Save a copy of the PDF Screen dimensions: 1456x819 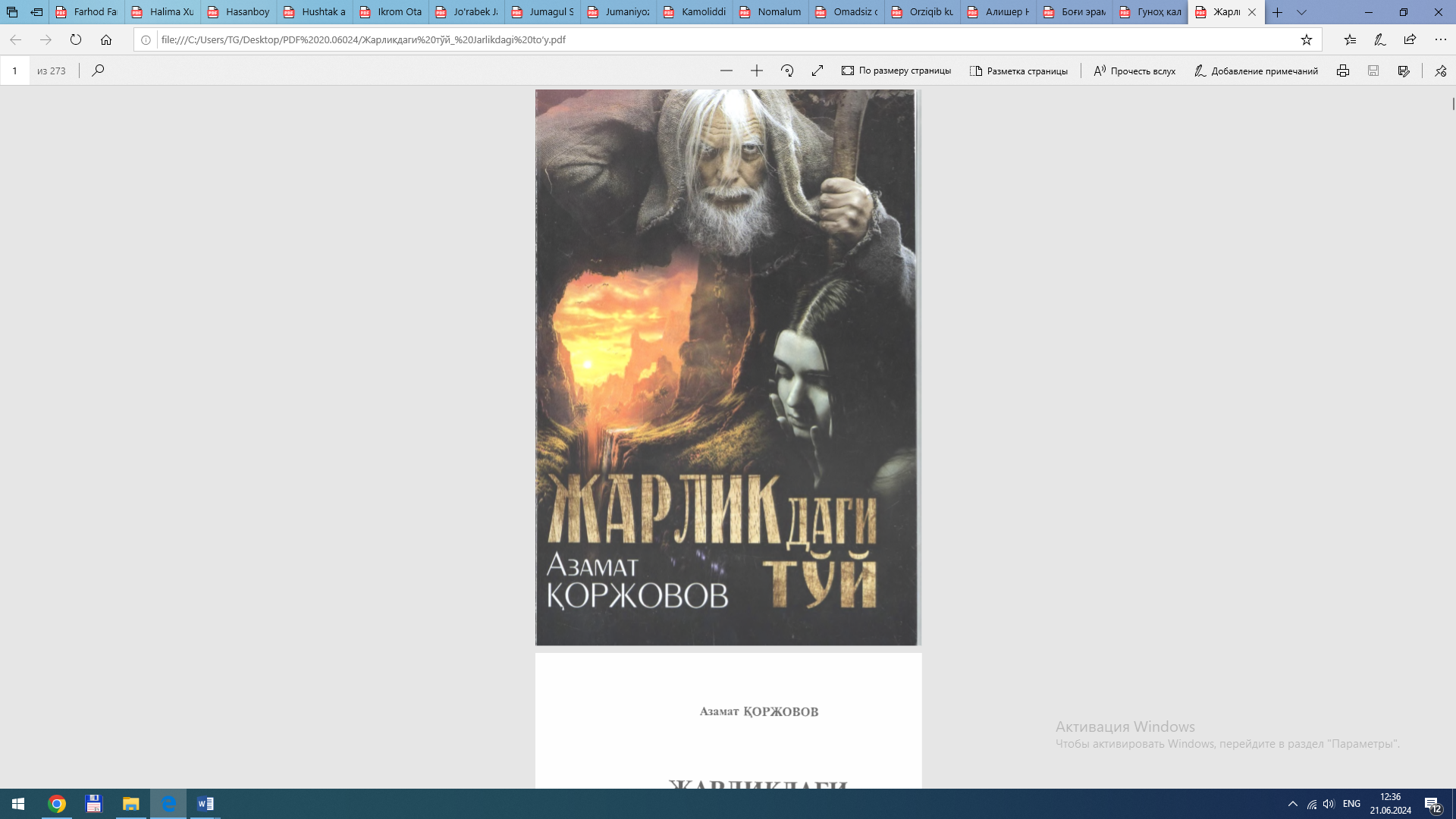pyautogui.click(x=1373, y=71)
